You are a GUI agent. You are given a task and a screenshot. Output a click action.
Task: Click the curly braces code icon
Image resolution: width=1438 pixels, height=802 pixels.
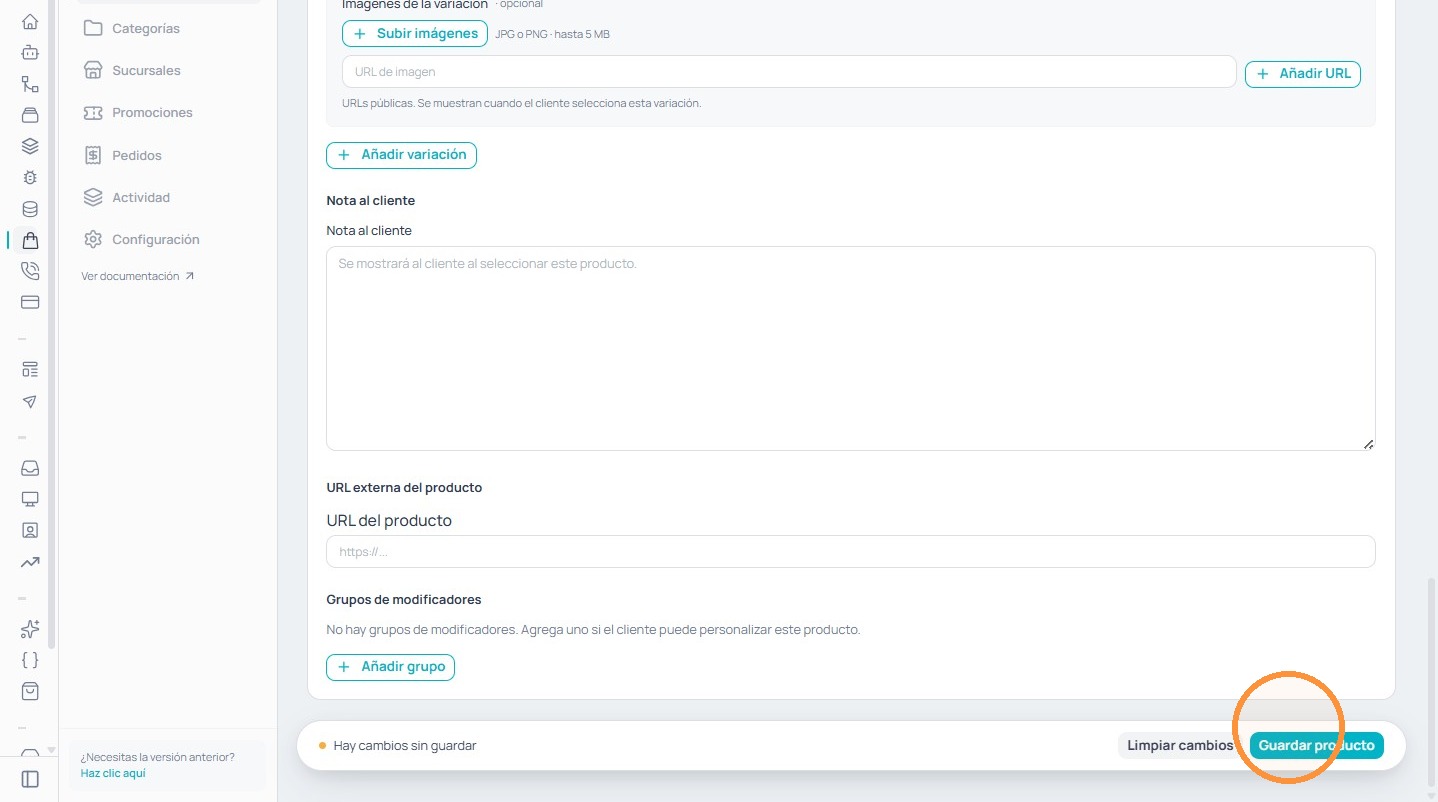[30, 660]
